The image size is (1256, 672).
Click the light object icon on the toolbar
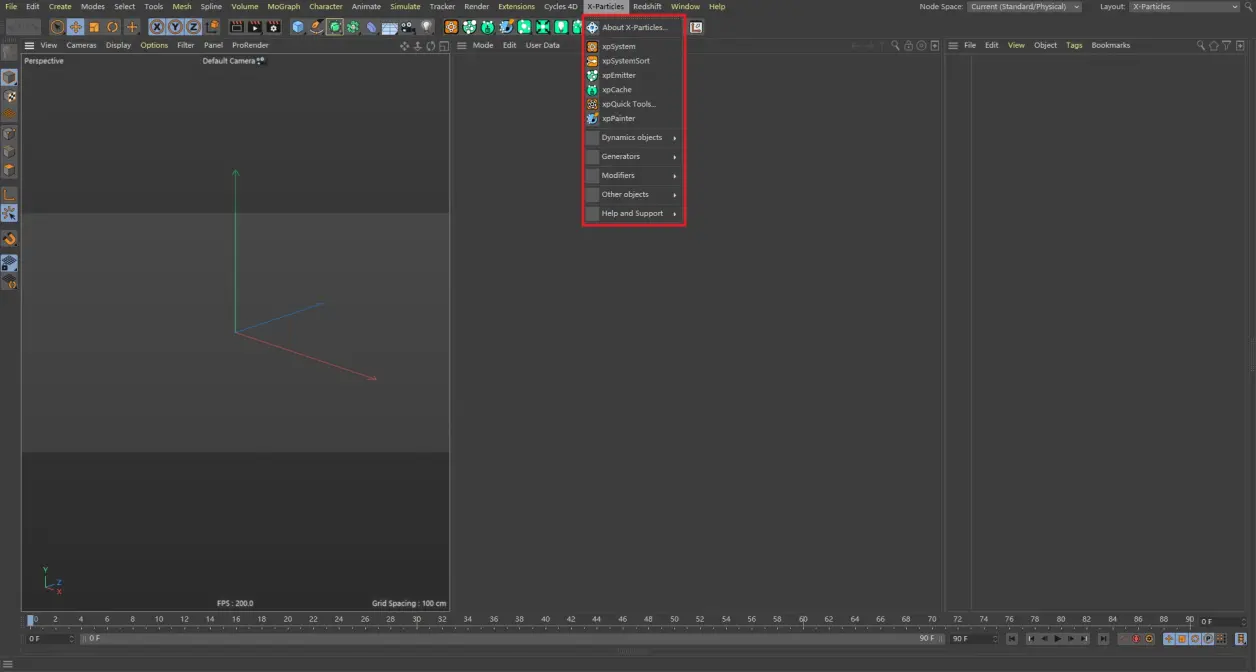point(426,27)
